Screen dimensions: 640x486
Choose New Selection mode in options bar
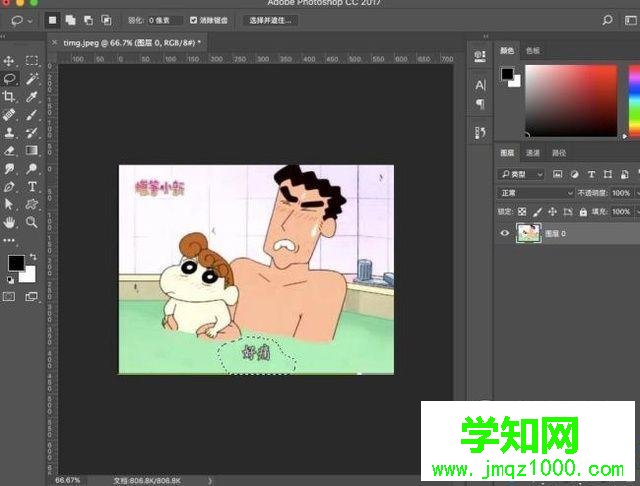click(x=53, y=20)
